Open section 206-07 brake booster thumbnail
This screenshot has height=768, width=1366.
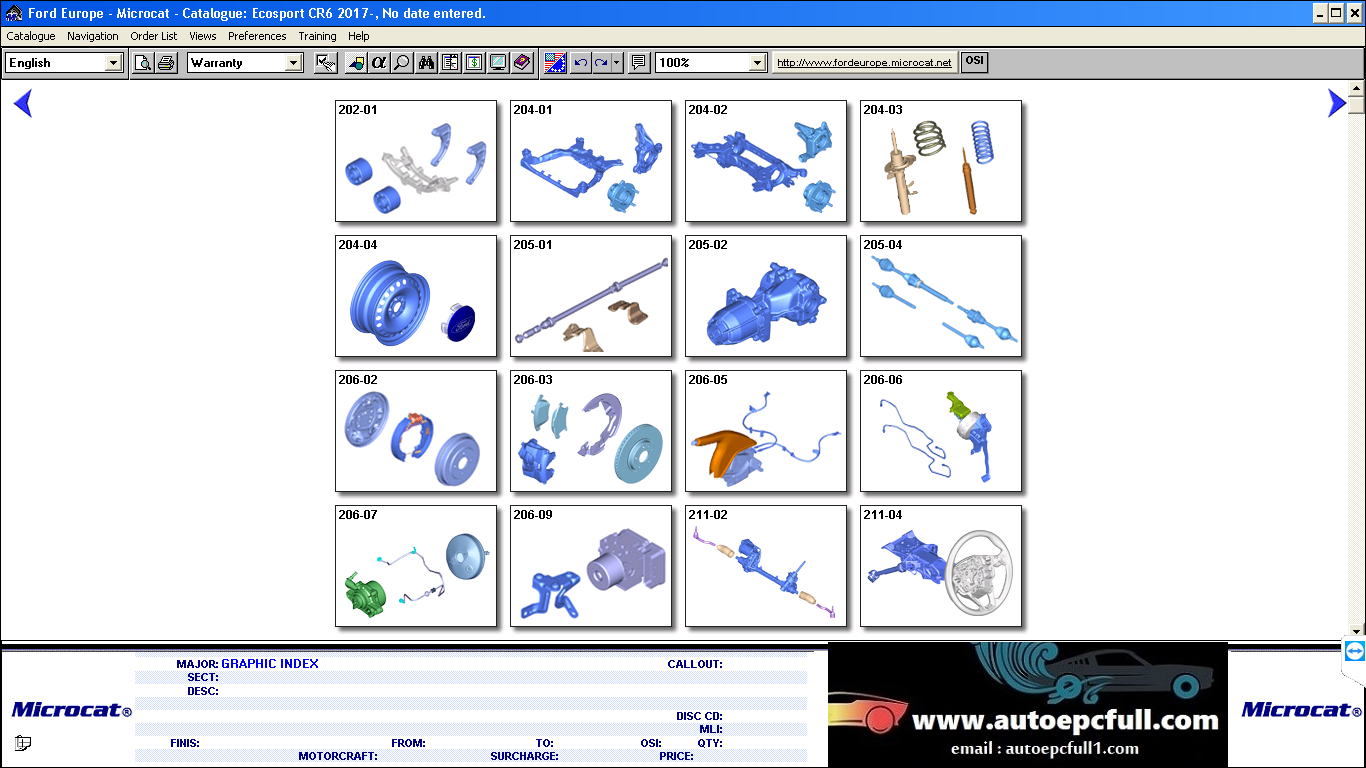tap(416, 566)
